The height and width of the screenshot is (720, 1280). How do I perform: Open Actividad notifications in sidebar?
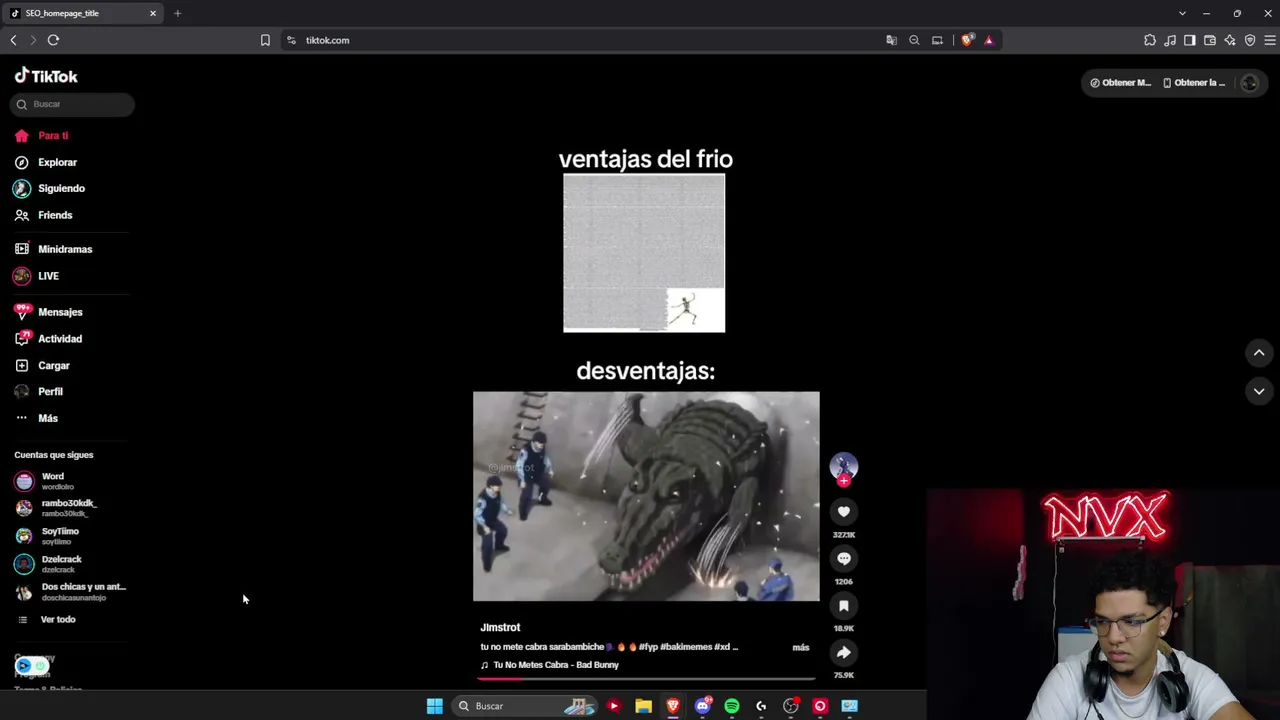click(x=48, y=339)
